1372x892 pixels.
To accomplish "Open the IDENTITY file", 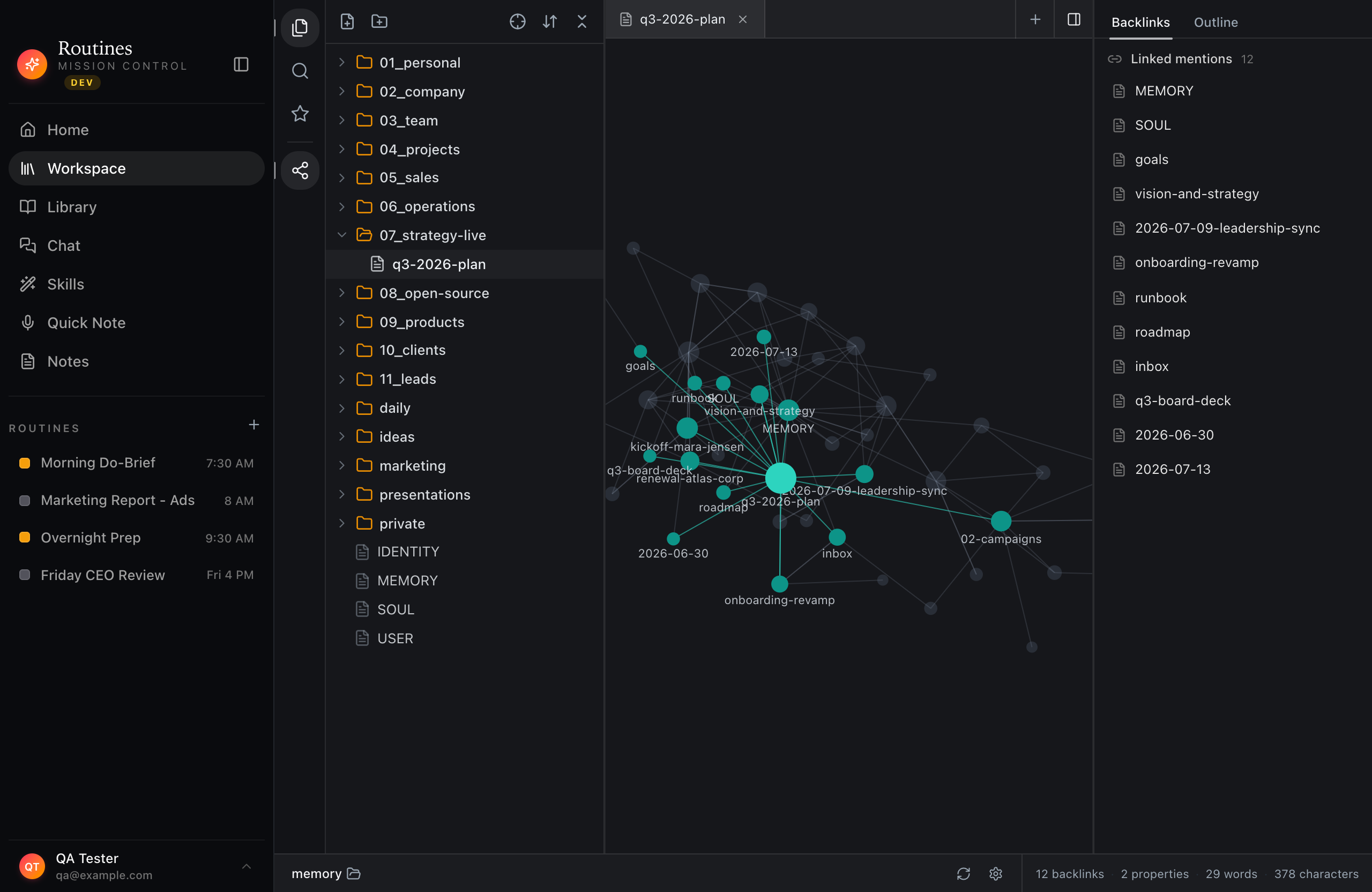I will [x=465, y=552].
